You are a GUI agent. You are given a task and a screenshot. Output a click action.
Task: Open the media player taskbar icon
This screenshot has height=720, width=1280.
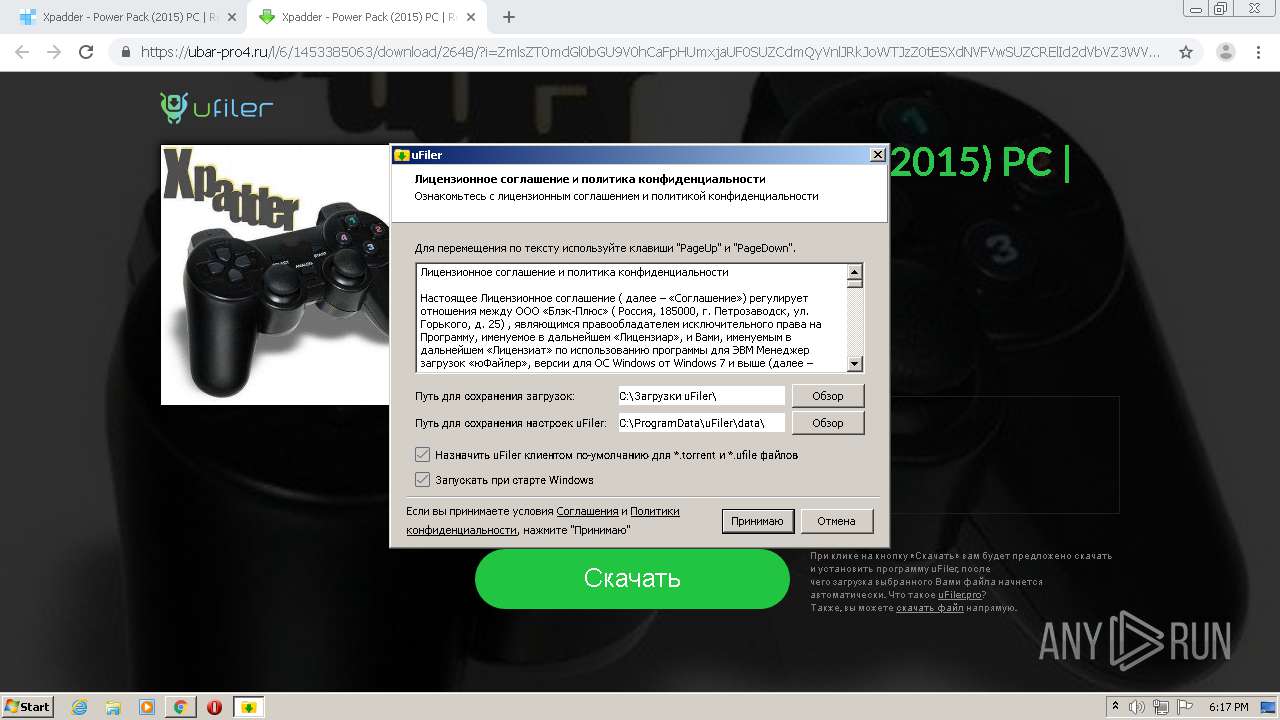(147, 707)
